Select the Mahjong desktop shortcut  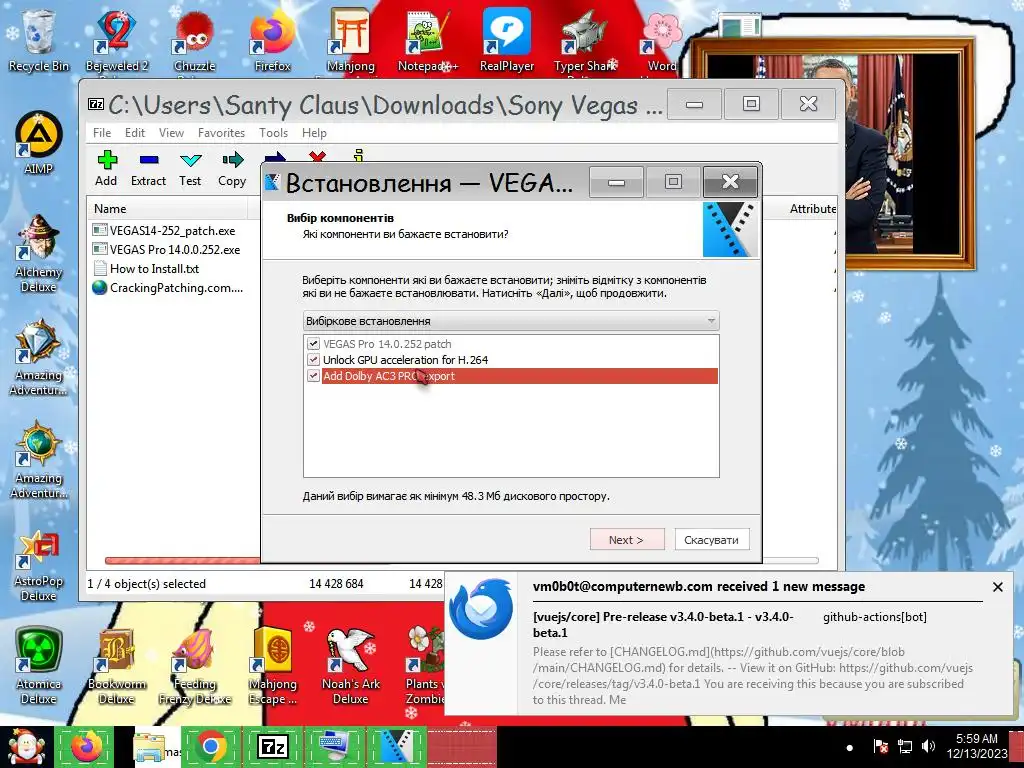tap(351, 40)
